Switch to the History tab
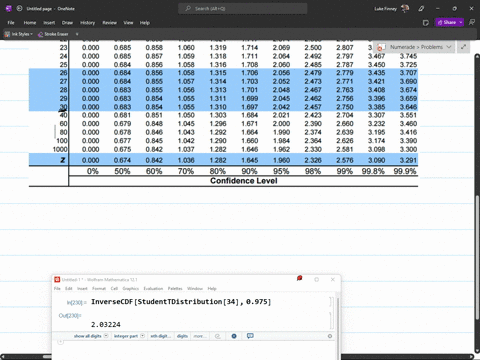Viewport: 480px width, 360px height. point(87,23)
